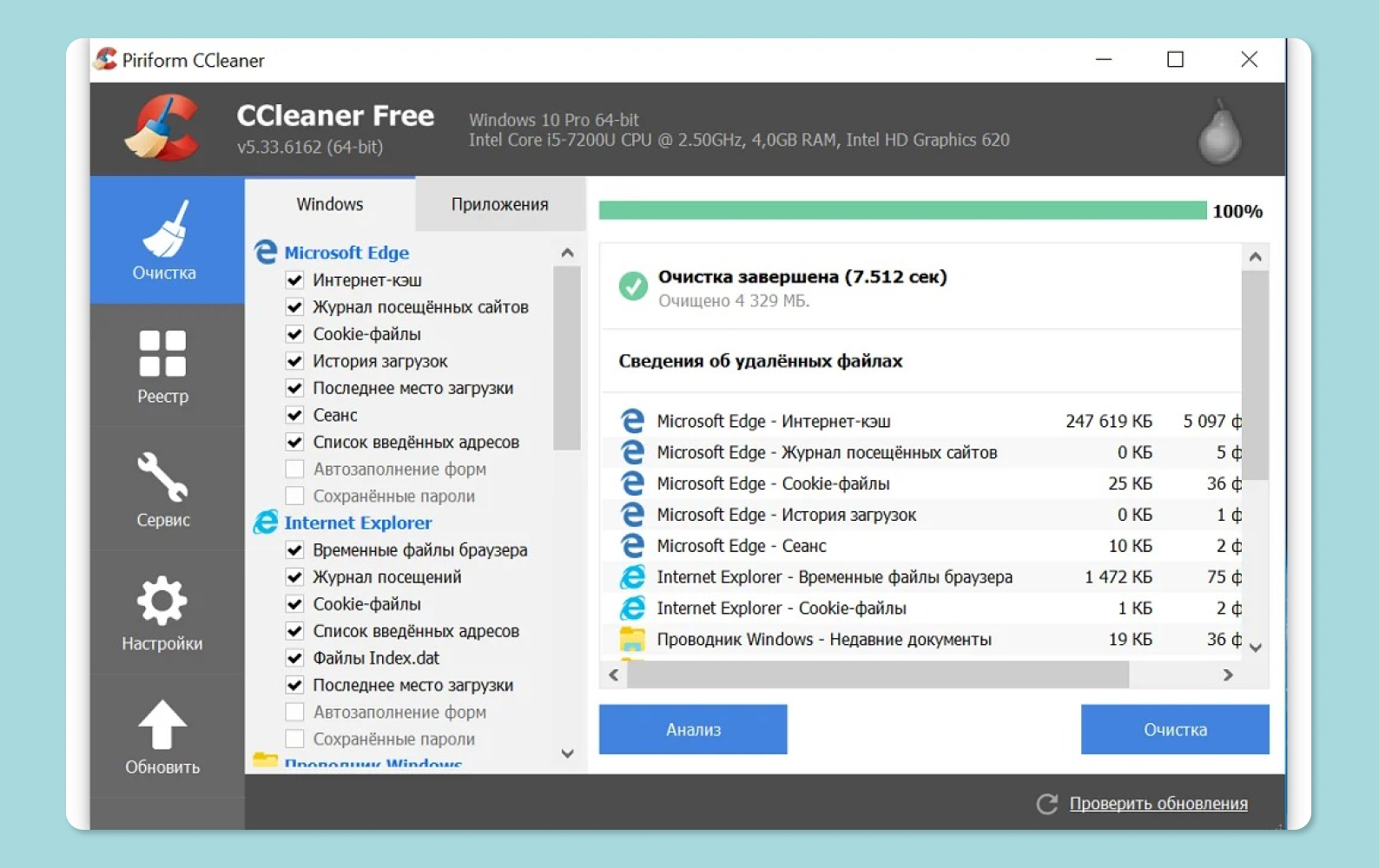The height and width of the screenshot is (868, 1379).
Task: Open the Настройки gear settings section
Action: point(162,613)
